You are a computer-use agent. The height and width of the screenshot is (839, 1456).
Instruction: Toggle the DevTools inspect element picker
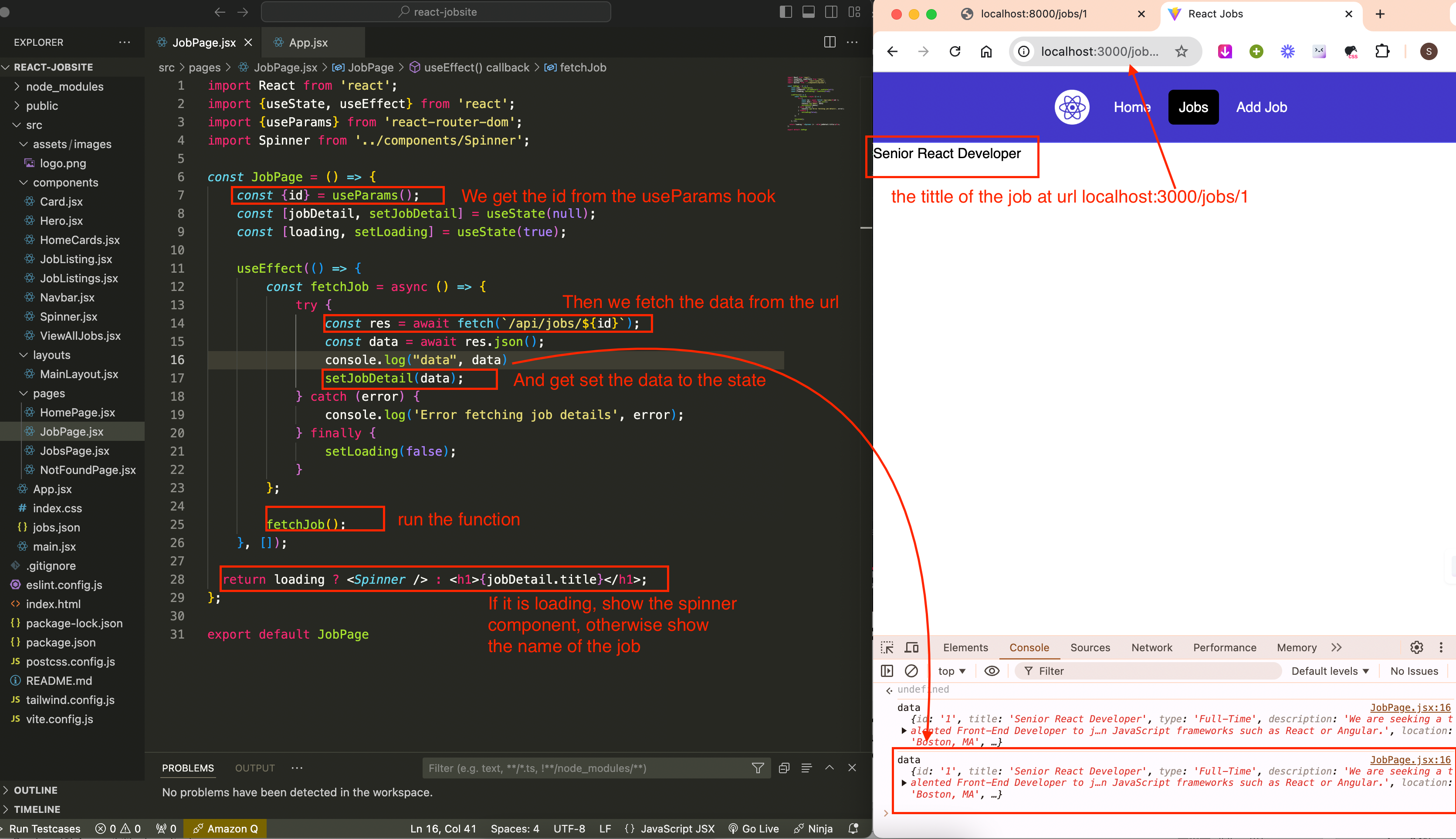click(887, 648)
